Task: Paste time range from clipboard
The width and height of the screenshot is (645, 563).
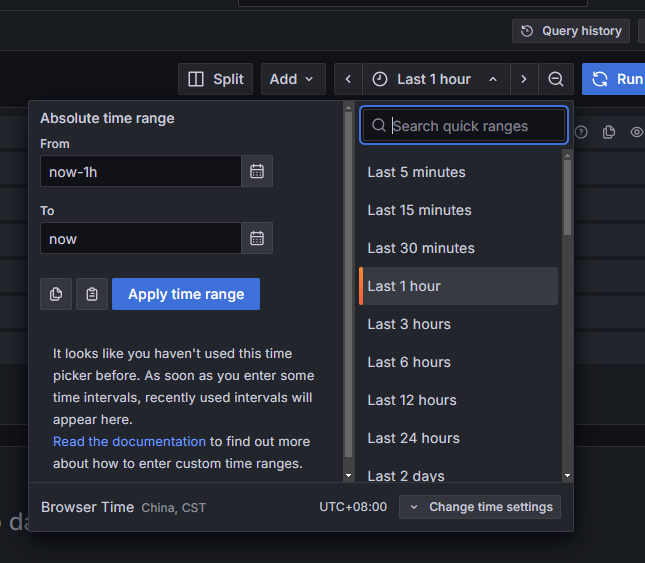Action: 92,294
